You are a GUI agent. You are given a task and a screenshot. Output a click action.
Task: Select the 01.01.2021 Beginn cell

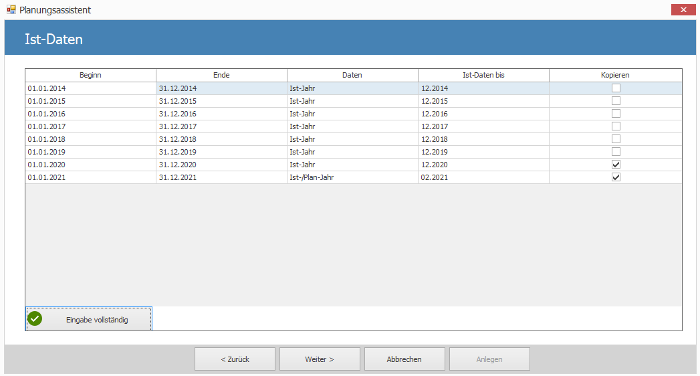tap(91, 177)
